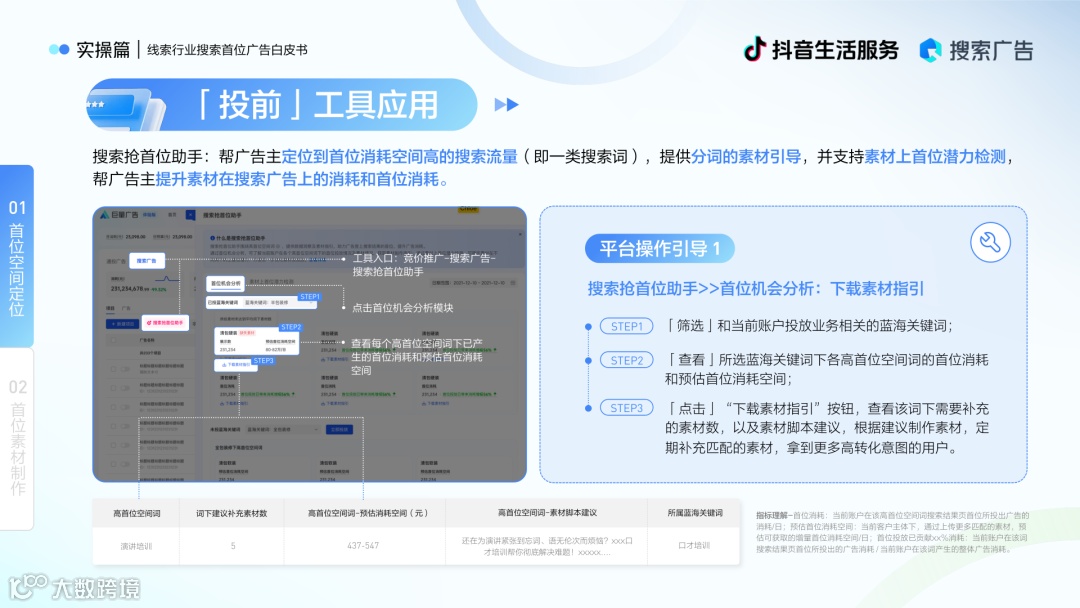
Task: Click the STEP3 pill in the guide panel
Action: tap(626, 408)
